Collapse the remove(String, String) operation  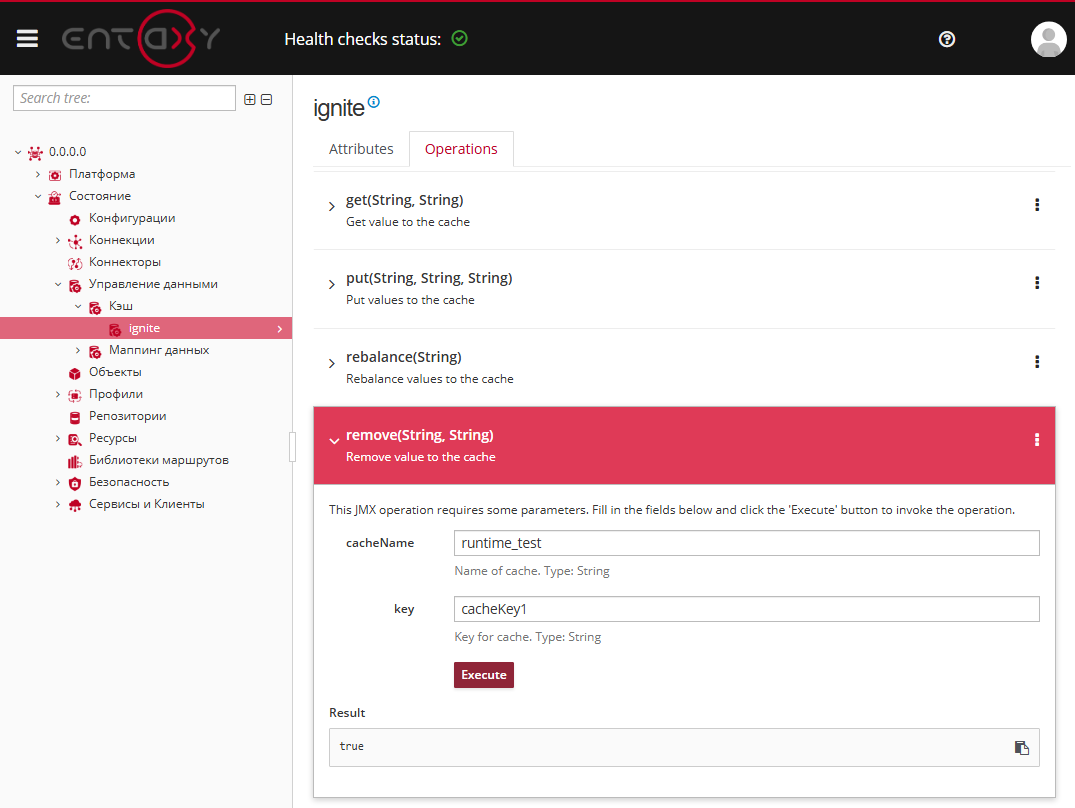[x=334, y=441]
